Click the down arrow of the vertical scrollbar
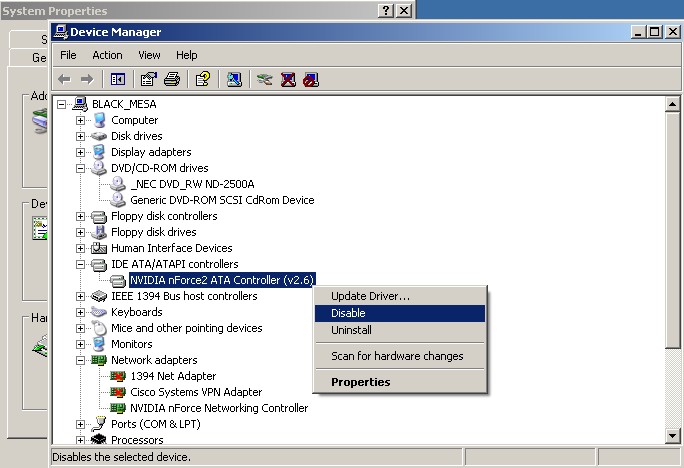 click(674, 436)
